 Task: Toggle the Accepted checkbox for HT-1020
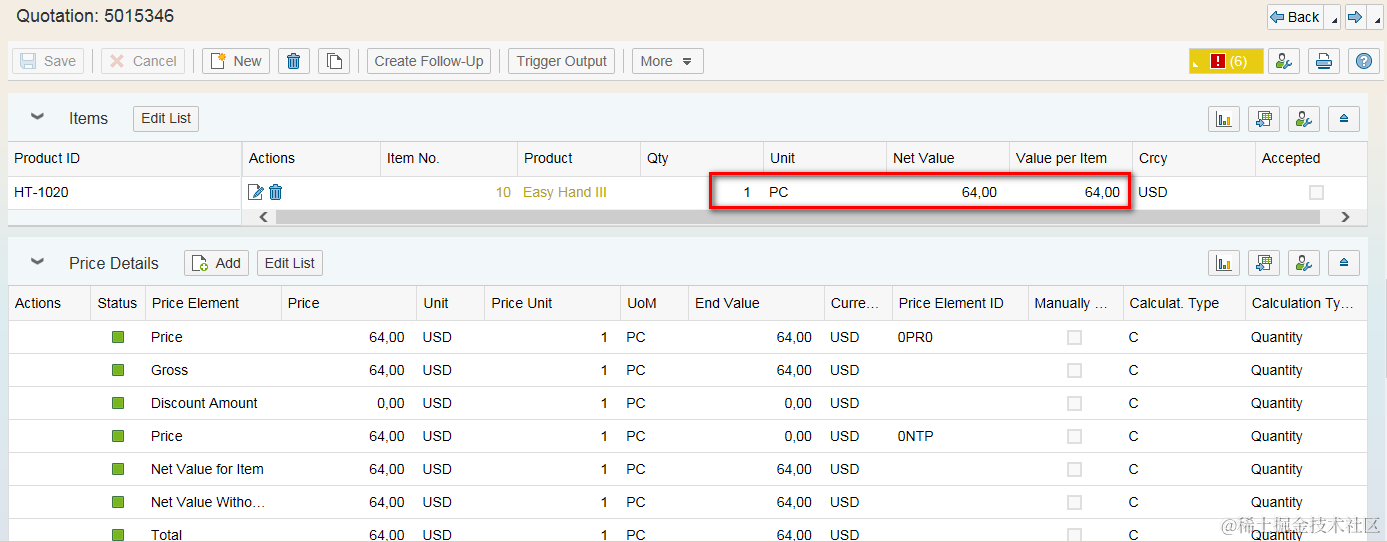coord(1316,192)
